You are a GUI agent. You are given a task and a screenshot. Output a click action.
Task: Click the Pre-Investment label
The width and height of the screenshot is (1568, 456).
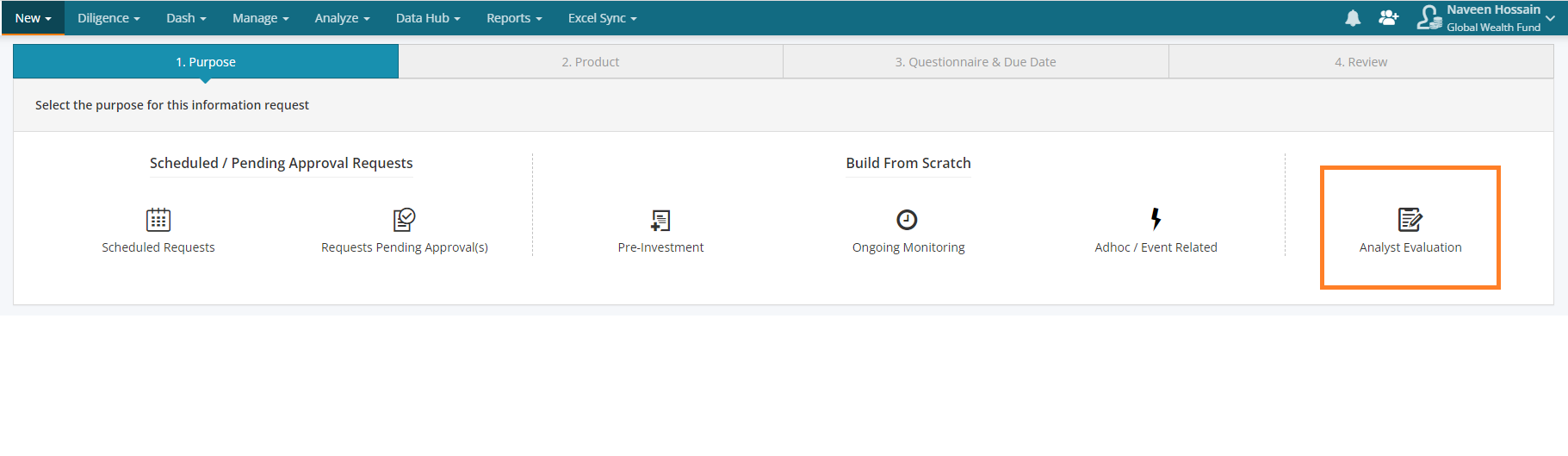[x=660, y=247]
